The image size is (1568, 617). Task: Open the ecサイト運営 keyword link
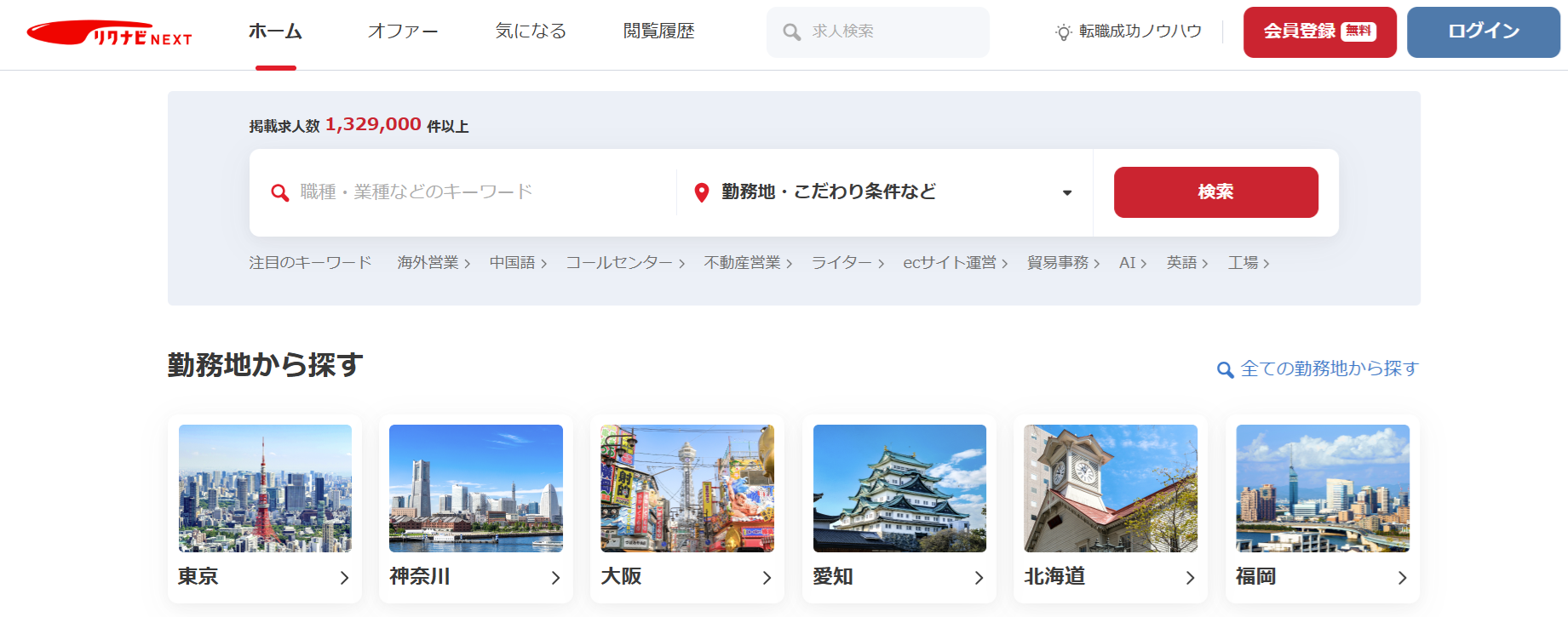955,263
